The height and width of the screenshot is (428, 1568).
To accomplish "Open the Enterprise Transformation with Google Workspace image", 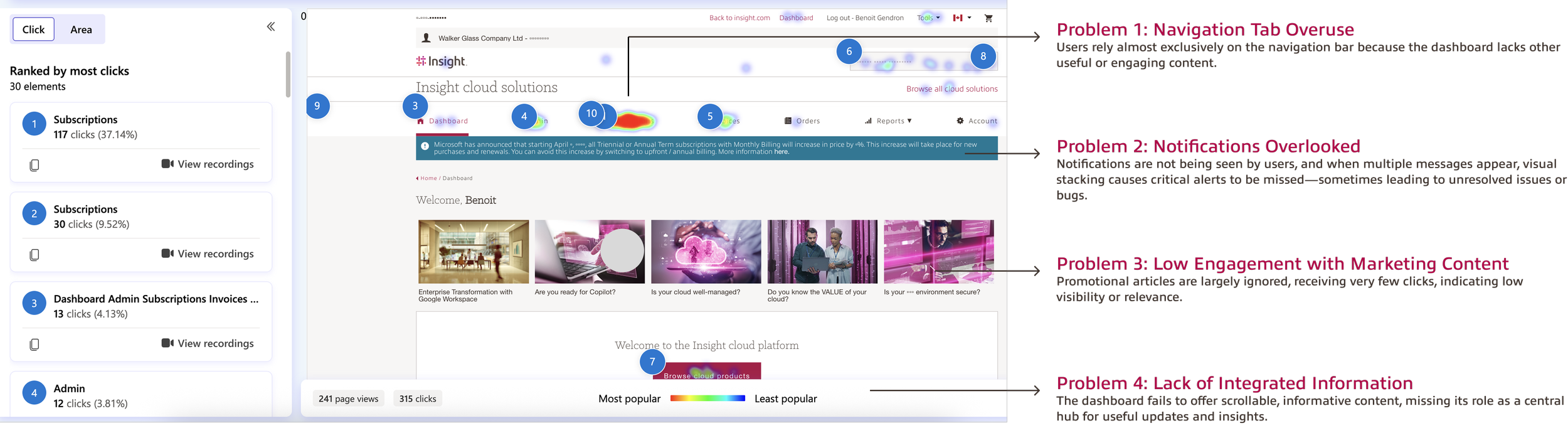I will pos(474,252).
